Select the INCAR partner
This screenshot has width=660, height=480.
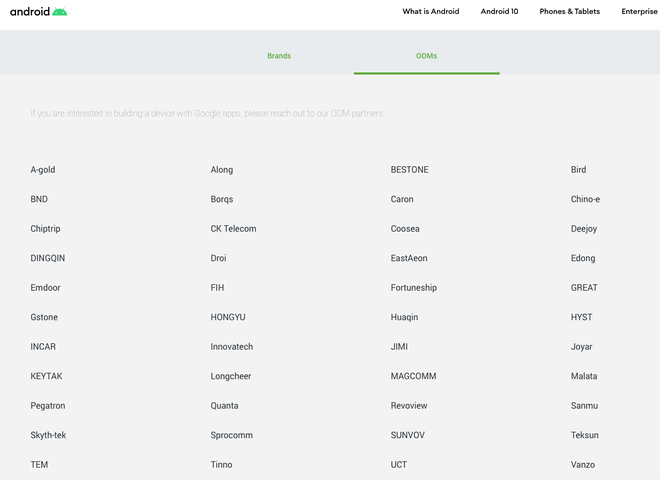[43, 347]
